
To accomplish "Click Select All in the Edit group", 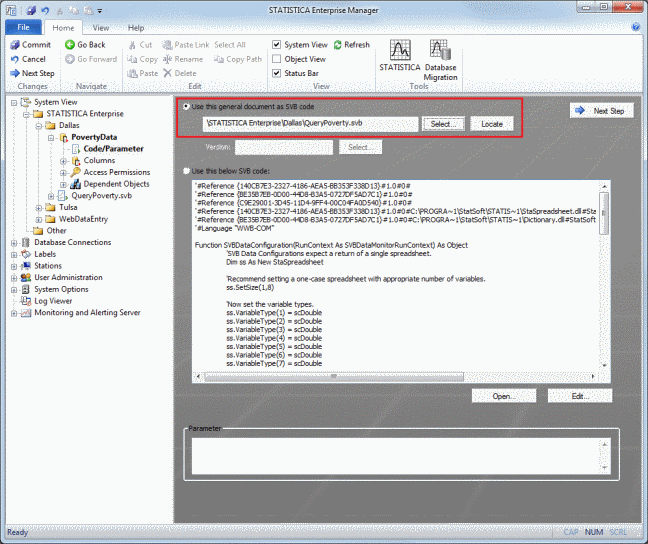I will pos(230,45).
